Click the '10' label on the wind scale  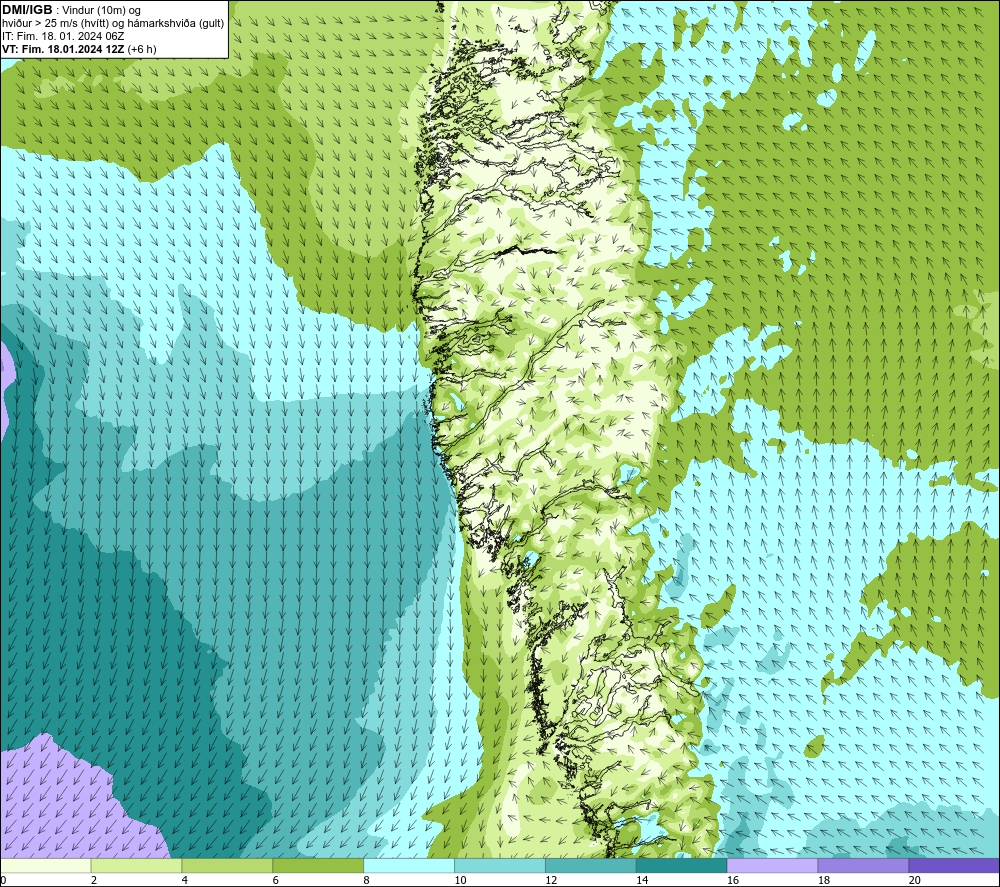pos(460,881)
